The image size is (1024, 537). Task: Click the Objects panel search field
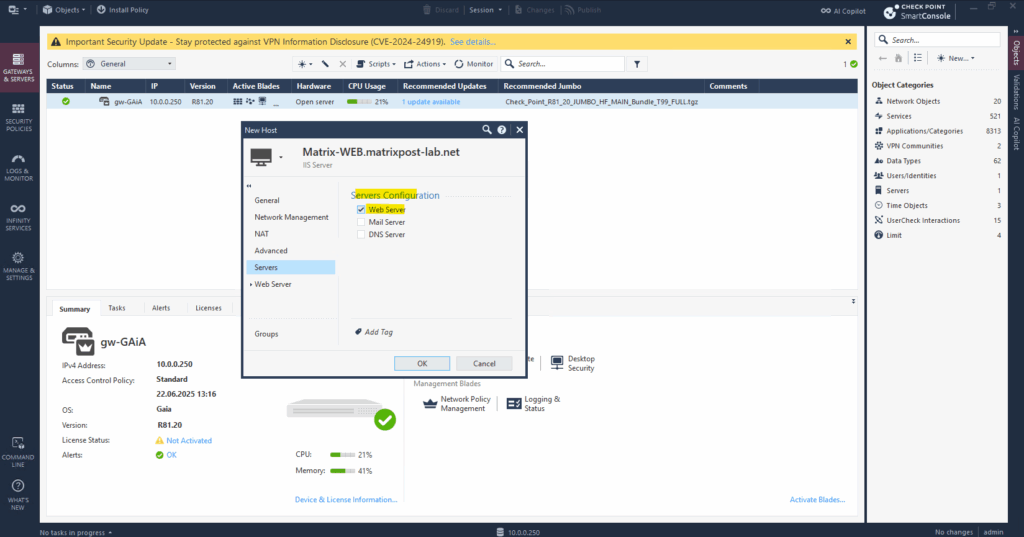[937, 40]
